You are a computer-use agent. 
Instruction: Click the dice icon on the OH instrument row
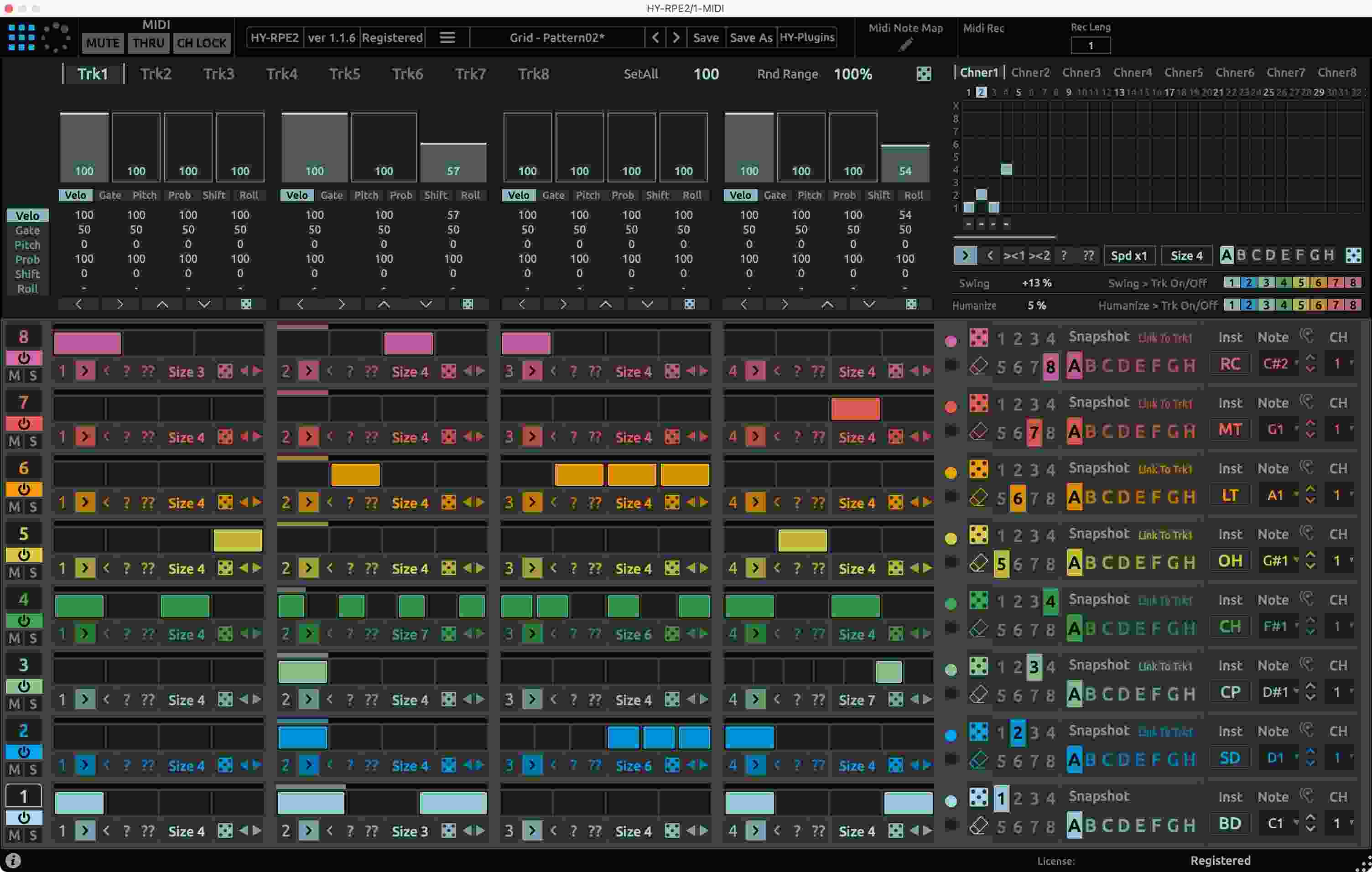[x=979, y=534]
